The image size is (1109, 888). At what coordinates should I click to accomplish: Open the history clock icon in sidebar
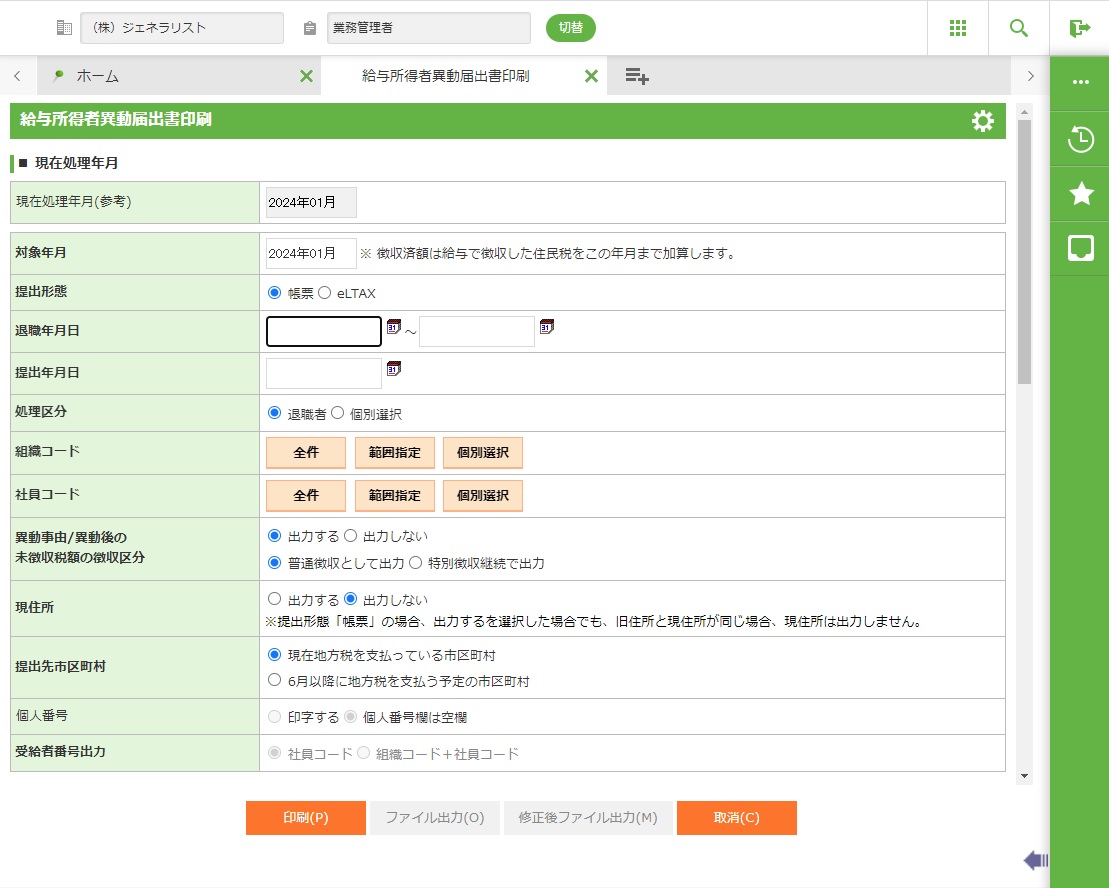pos(1080,139)
